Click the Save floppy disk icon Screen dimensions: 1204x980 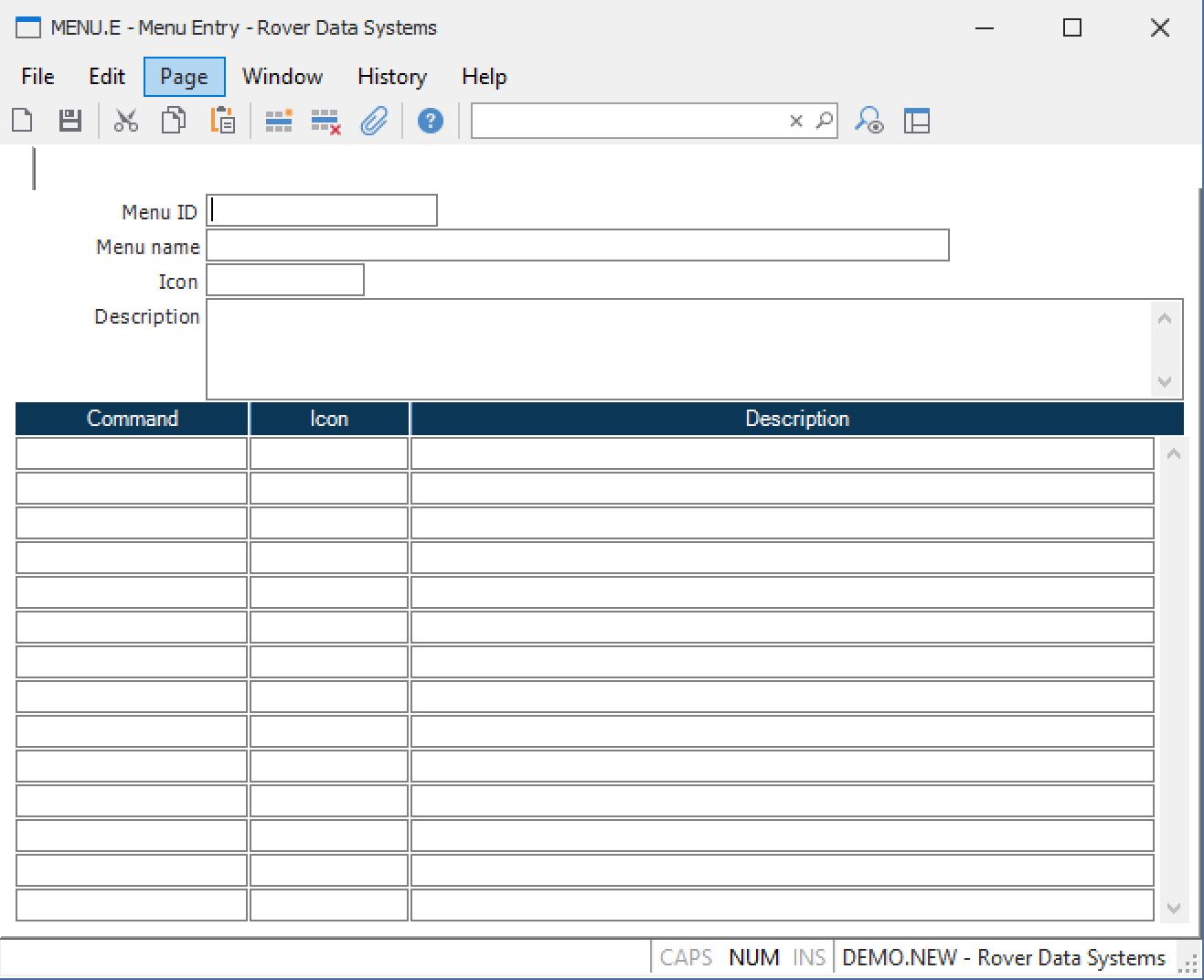[x=69, y=121]
